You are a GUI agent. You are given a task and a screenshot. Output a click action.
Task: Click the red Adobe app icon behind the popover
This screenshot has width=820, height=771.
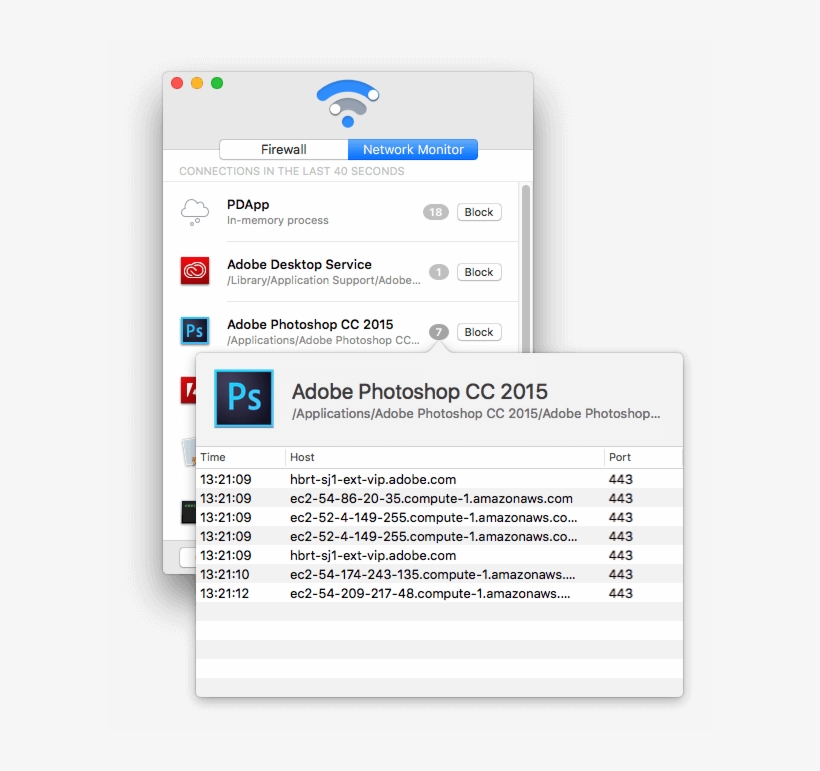[190, 390]
